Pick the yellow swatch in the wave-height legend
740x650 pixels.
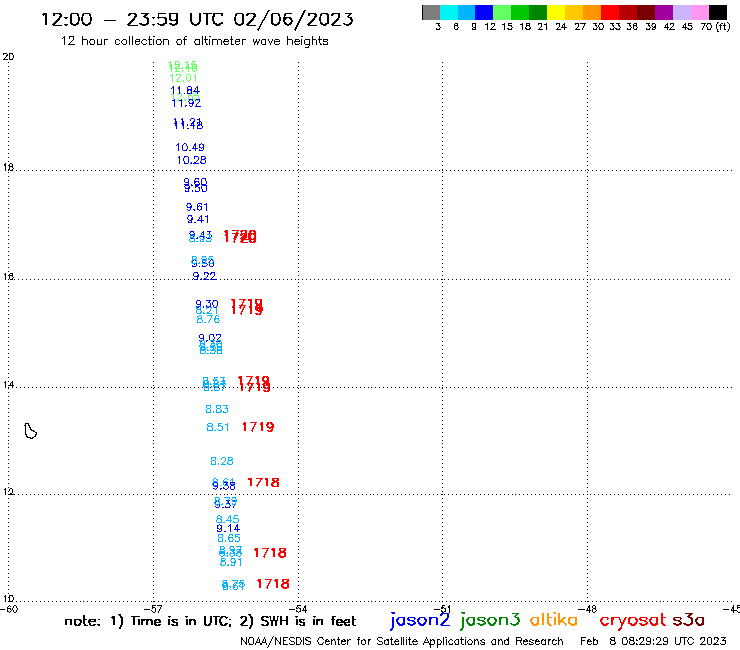coord(556,12)
